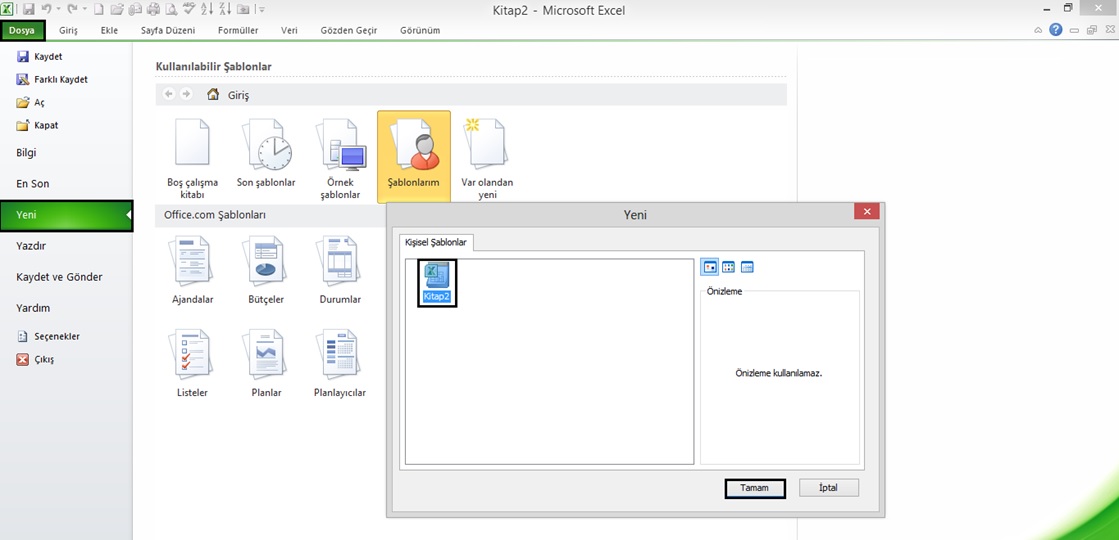Open the Yazdır print section
The width and height of the screenshot is (1119, 540).
(x=31, y=246)
